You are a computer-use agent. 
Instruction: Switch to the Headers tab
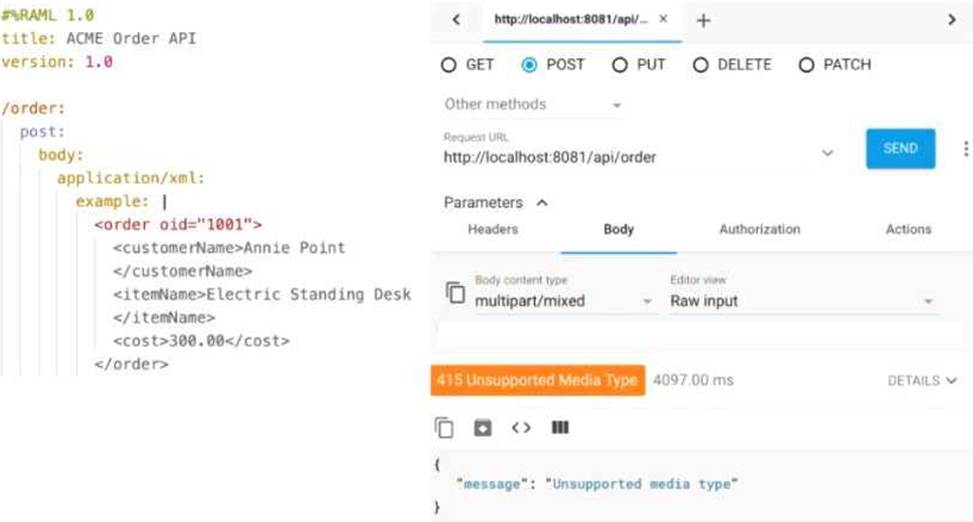tap(493, 229)
